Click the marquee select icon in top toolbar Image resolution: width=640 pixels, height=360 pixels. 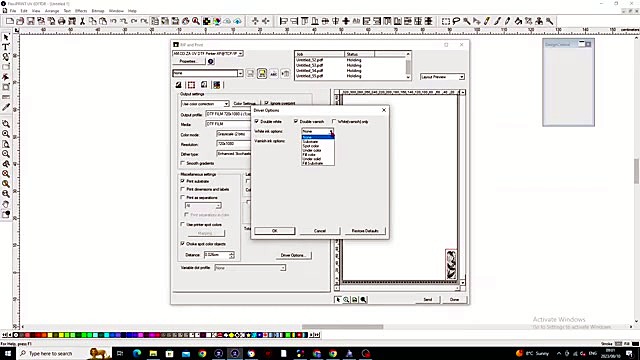(446, 21)
